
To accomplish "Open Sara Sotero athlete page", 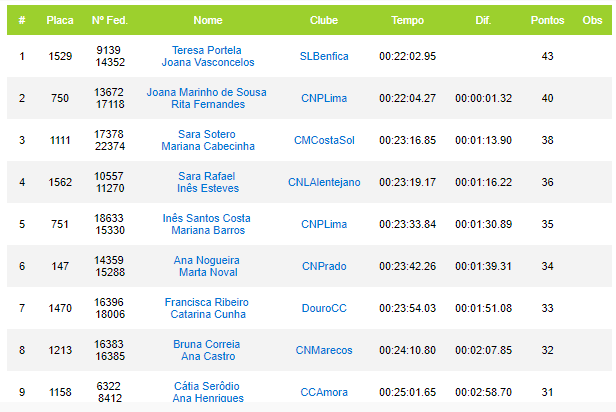I will click(207, 134).
